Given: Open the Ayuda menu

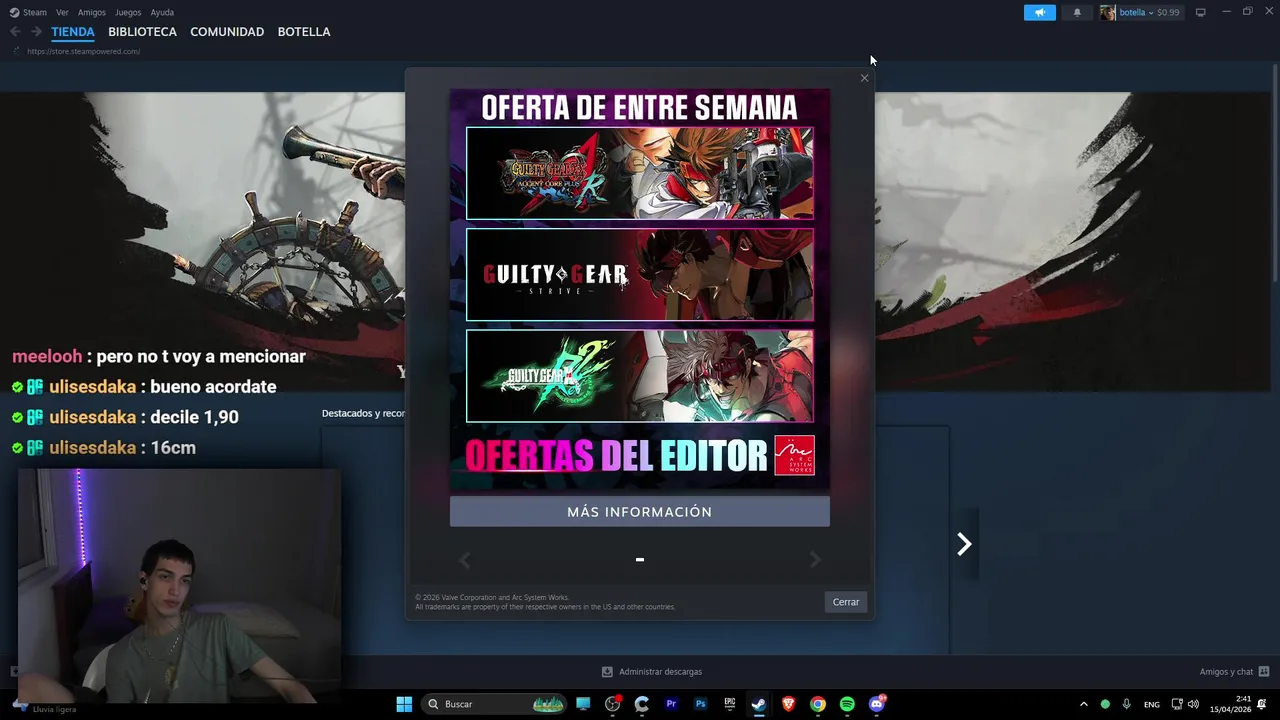Looking at the screenshot, I should click(162, 12).
